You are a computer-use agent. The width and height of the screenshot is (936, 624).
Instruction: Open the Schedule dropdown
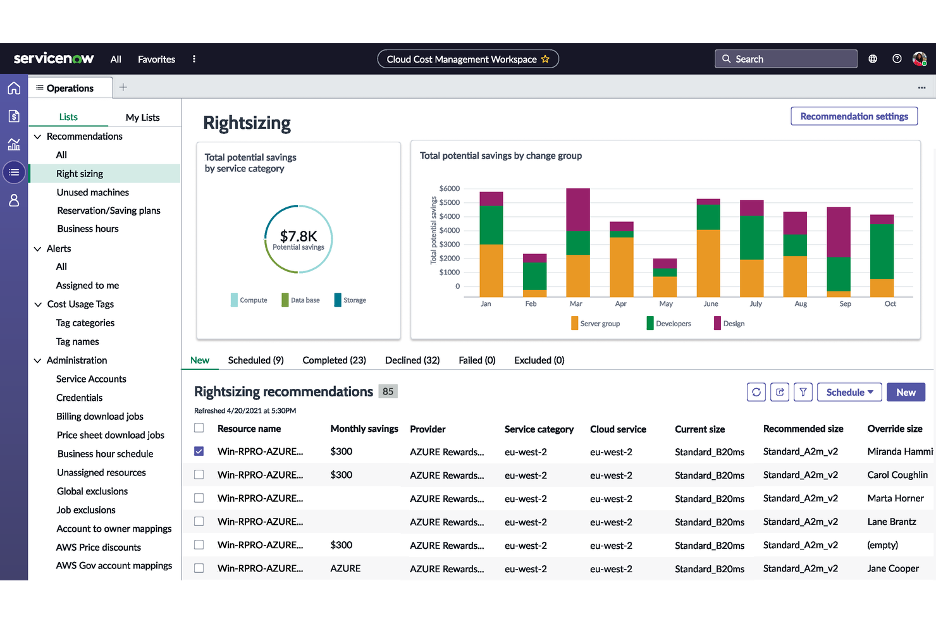849,392
